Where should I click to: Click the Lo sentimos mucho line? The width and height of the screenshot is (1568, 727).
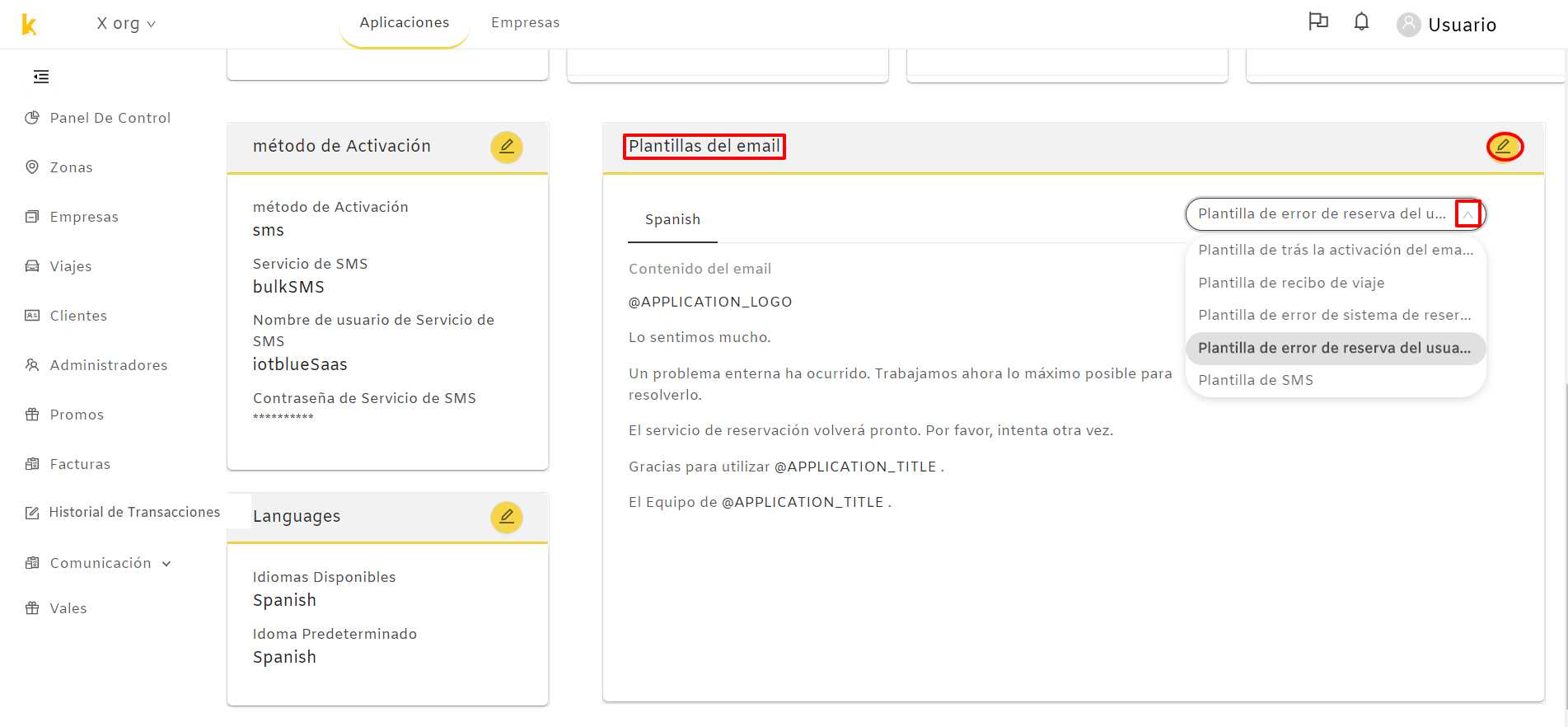pos(700,337)
